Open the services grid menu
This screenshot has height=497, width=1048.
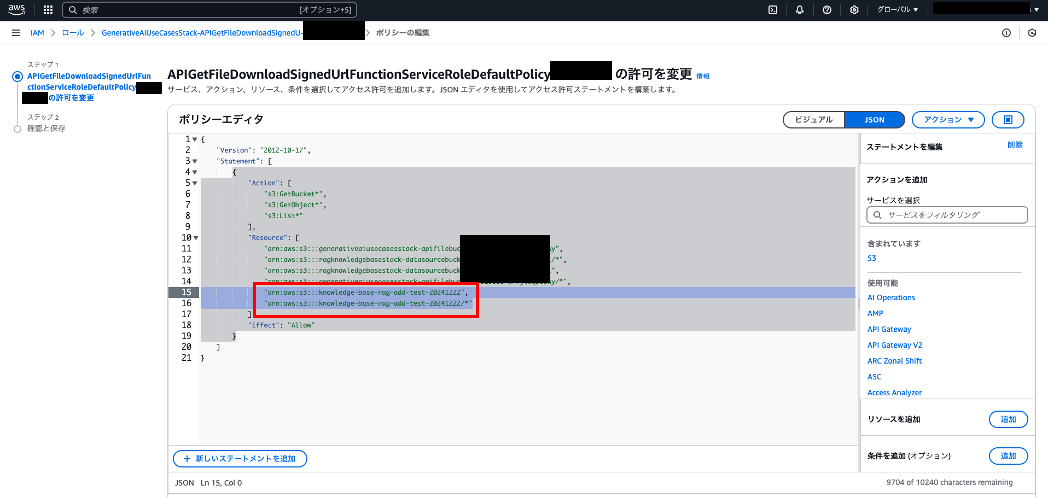(48, 10)
